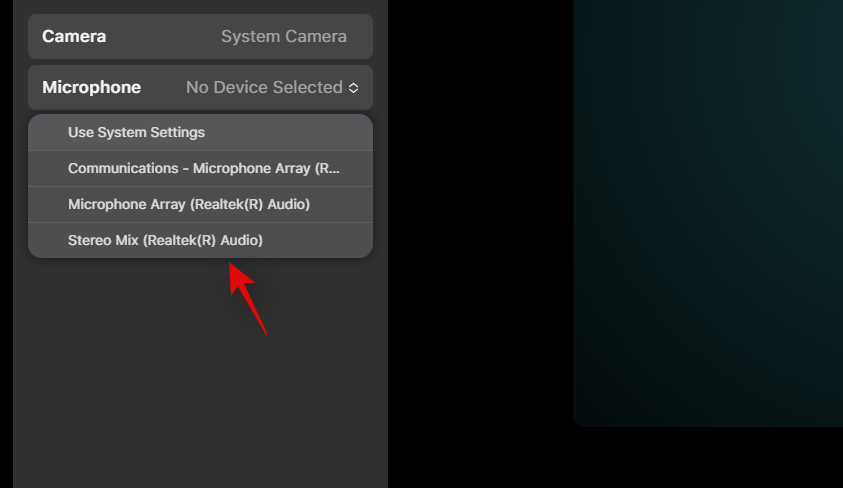Select Use System Settings for microphone

136,132
